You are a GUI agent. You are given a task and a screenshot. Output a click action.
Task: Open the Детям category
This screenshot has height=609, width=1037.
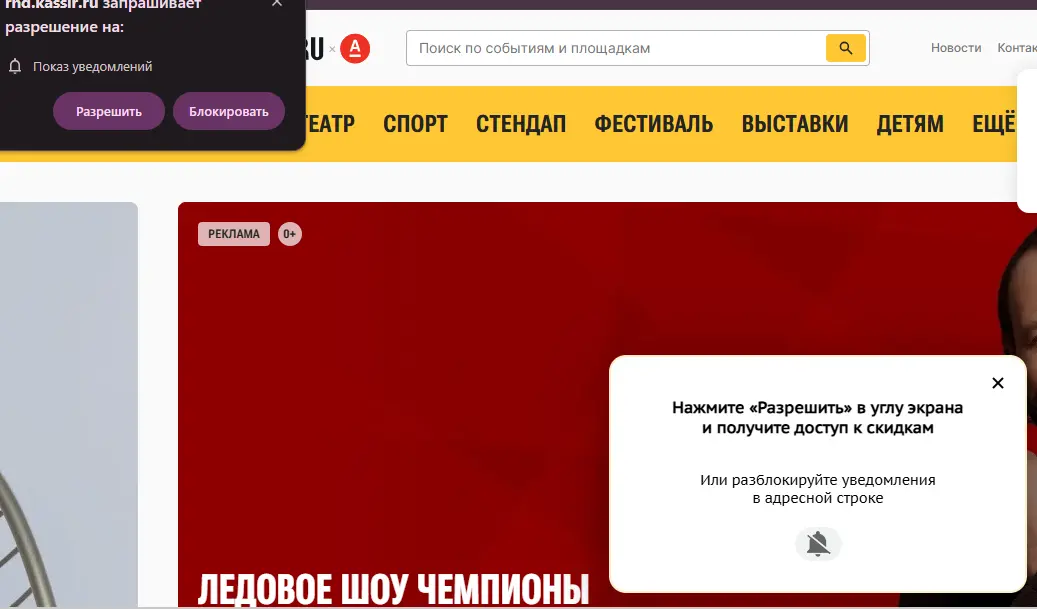coord(910,124)
